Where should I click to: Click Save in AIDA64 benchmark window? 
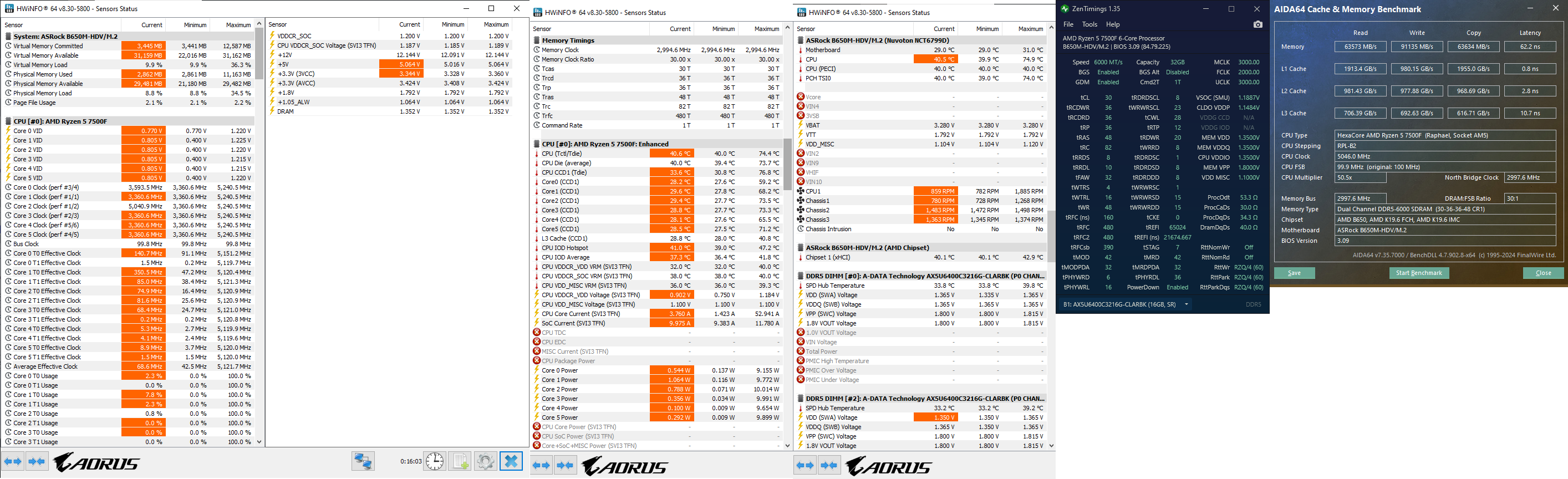point(1294,273)
